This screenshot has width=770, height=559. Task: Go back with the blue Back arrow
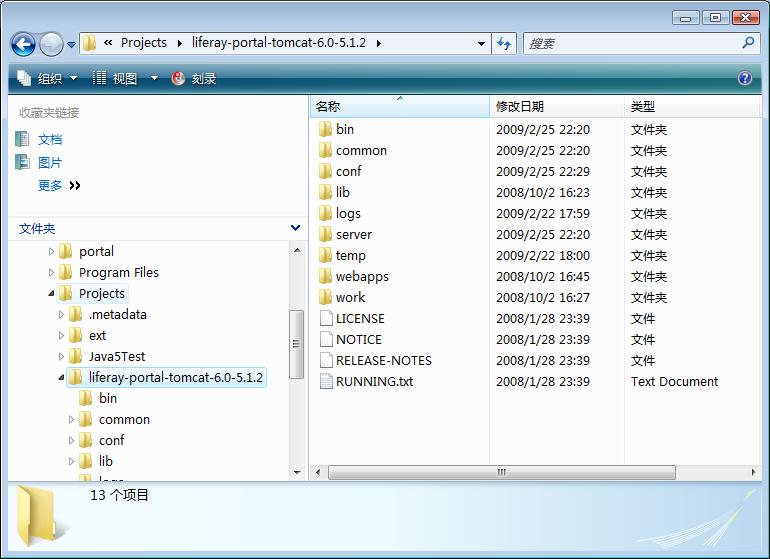23,44
